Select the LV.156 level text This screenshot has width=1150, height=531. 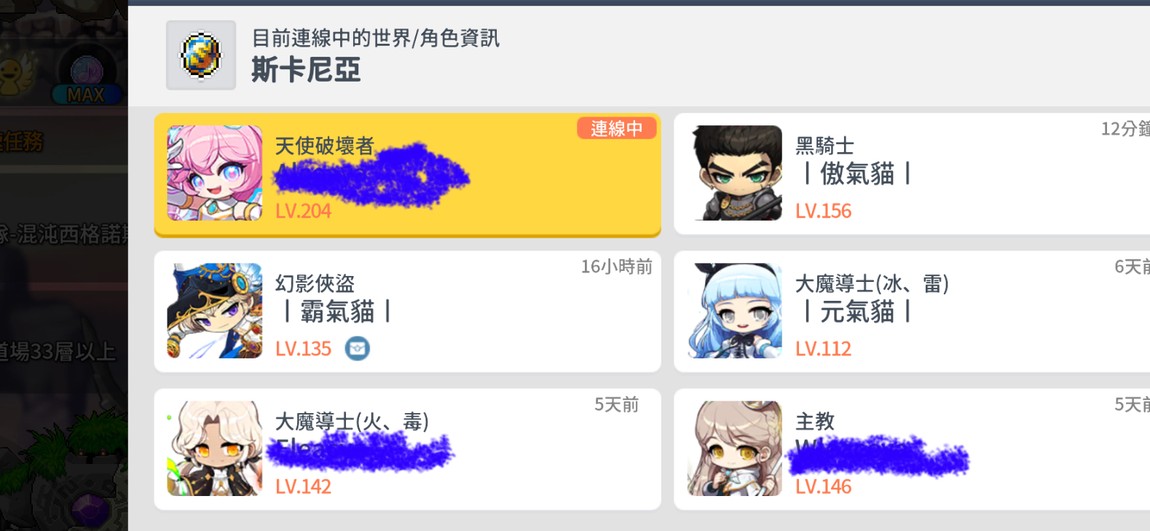(x=823, y=211)
